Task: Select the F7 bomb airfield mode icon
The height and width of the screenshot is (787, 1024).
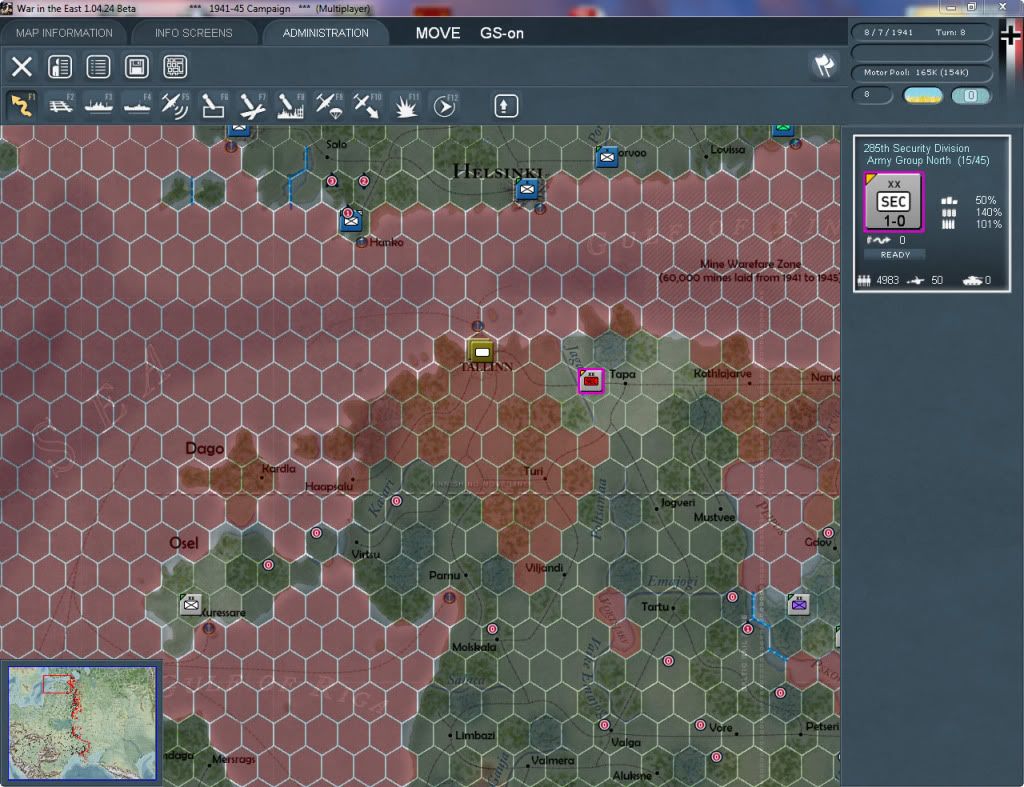Action: [252, 105]
